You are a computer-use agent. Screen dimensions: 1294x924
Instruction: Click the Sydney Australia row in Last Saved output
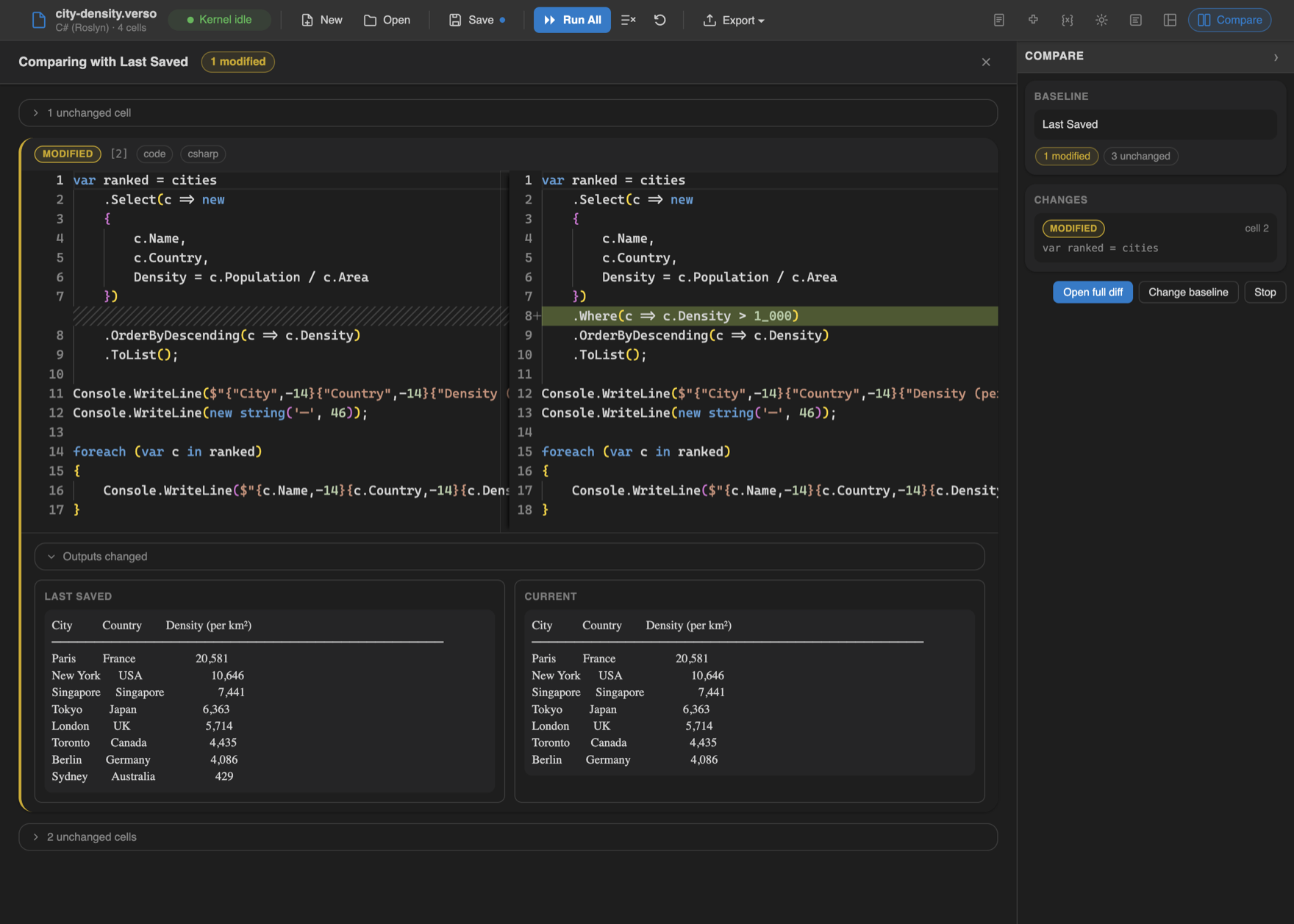click(x=143, y=776)
